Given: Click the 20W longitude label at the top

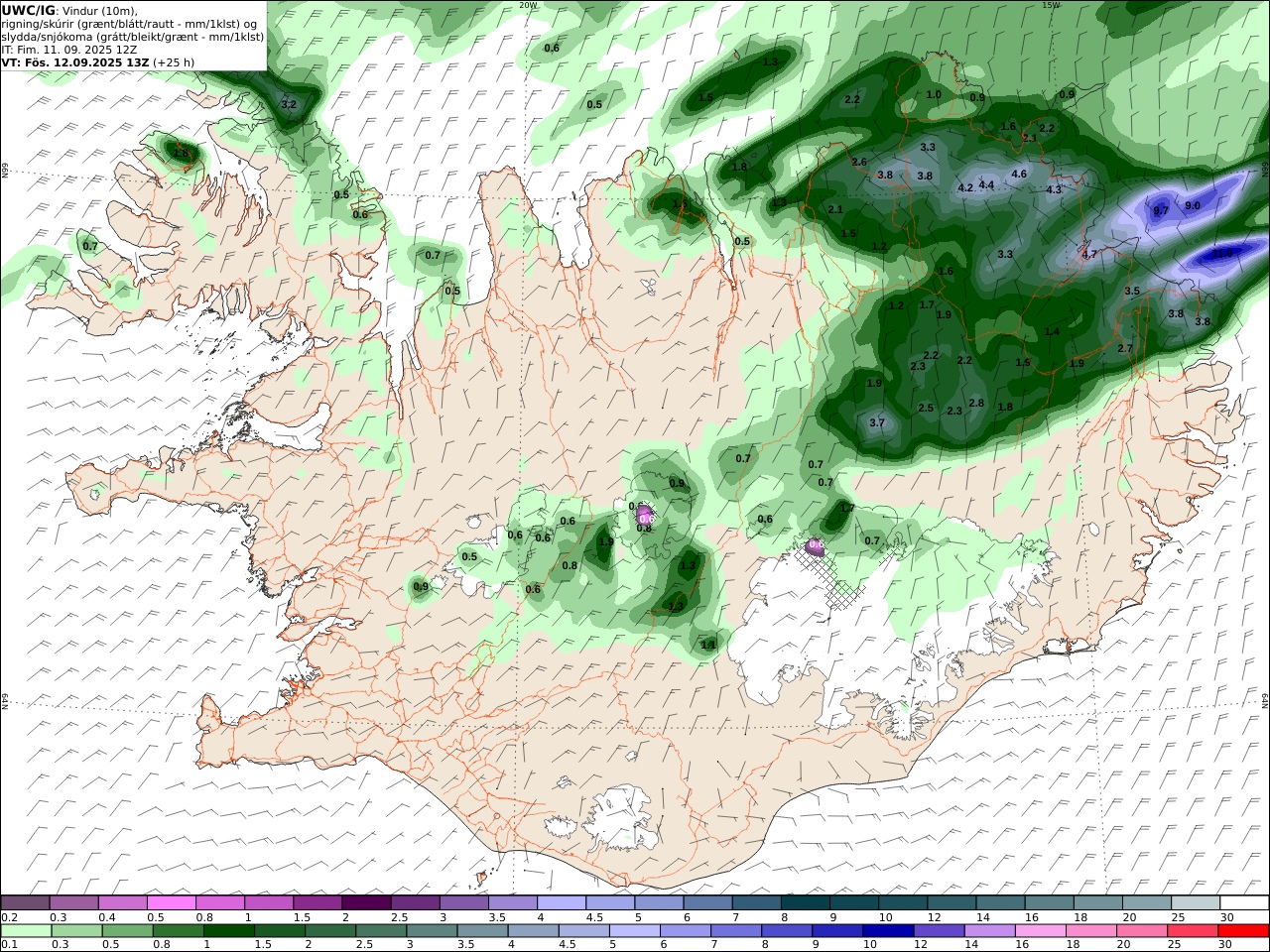Looking at the screenshot, I should (x=528, y=5).
